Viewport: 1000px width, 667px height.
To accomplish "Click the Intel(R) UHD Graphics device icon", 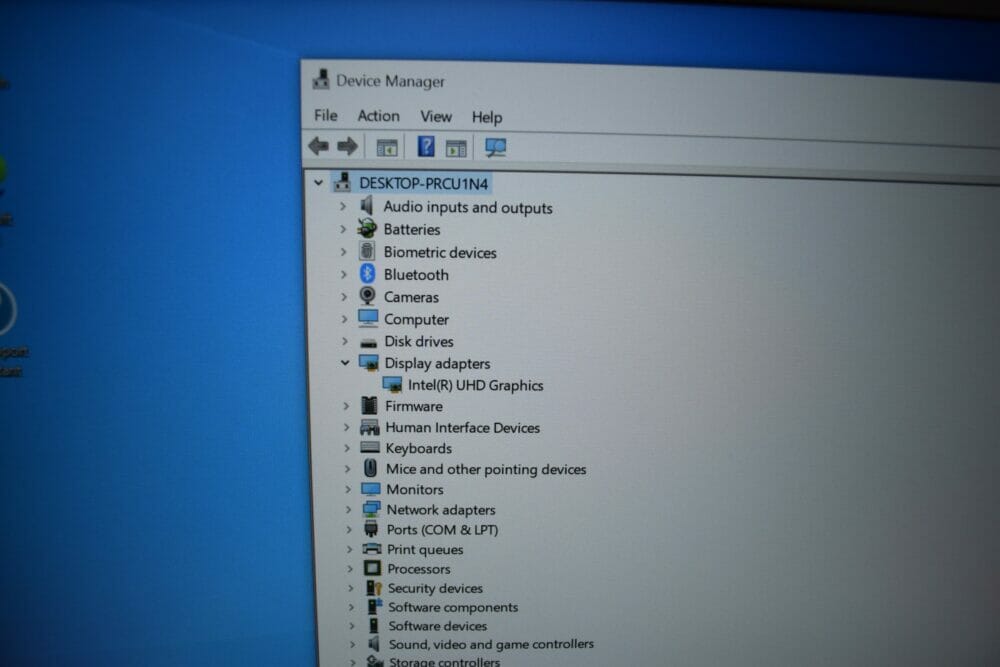I will tap(392, 385).
